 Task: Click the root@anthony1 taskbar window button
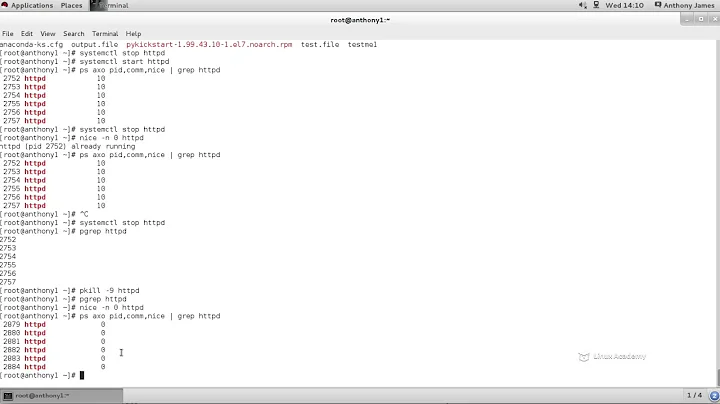tap(62, 395)
